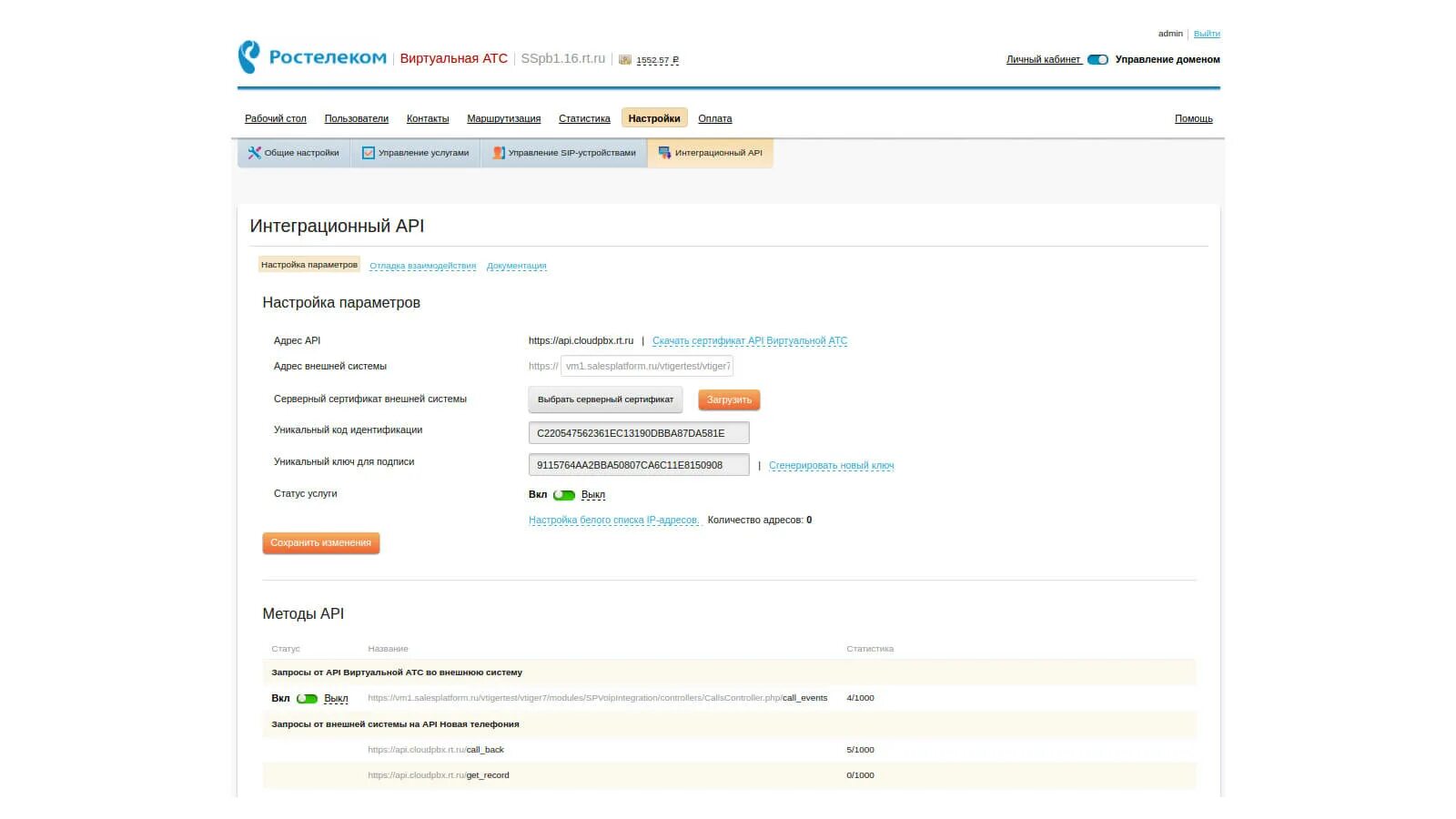Image resolution: width=1456 pixels, height=819 pixels.
Task: Open the Маршрутизация menu
Action: click(x=504, y=119)
